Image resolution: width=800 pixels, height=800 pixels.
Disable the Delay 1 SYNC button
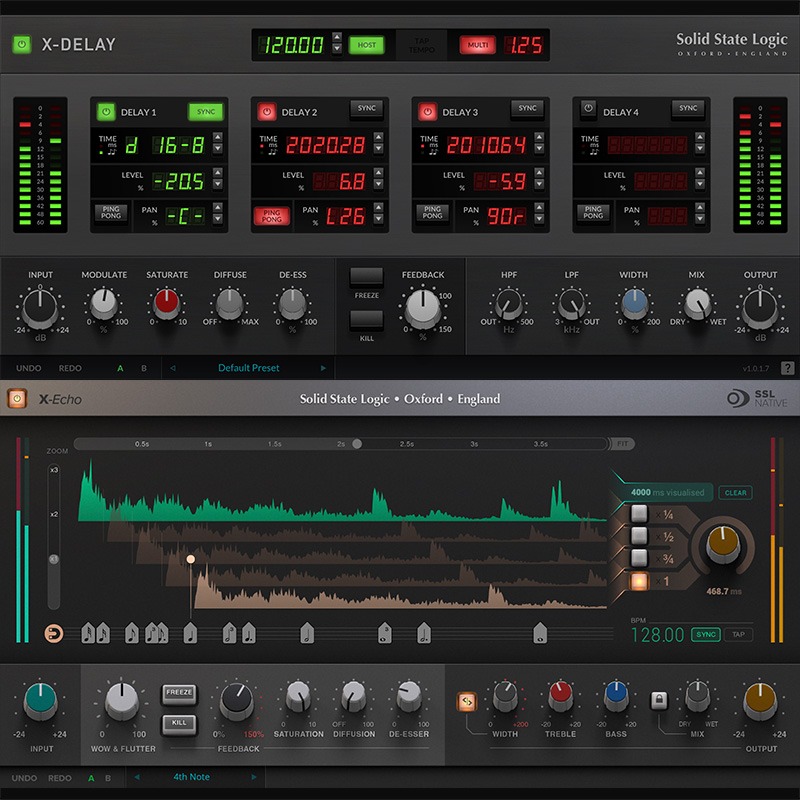(206, 112)
